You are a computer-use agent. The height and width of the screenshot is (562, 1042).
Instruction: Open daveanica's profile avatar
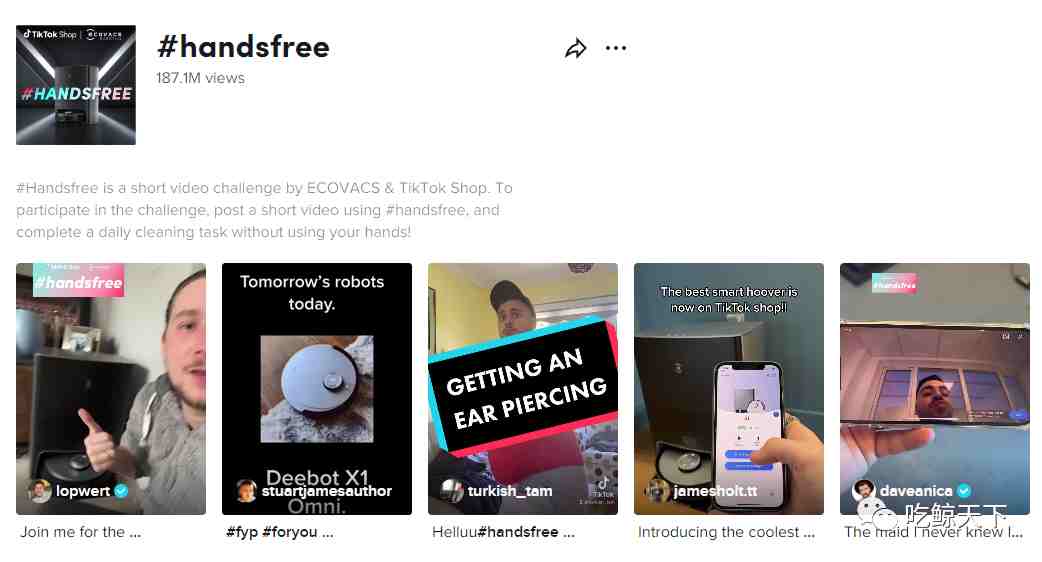click(x=864, y=491)
